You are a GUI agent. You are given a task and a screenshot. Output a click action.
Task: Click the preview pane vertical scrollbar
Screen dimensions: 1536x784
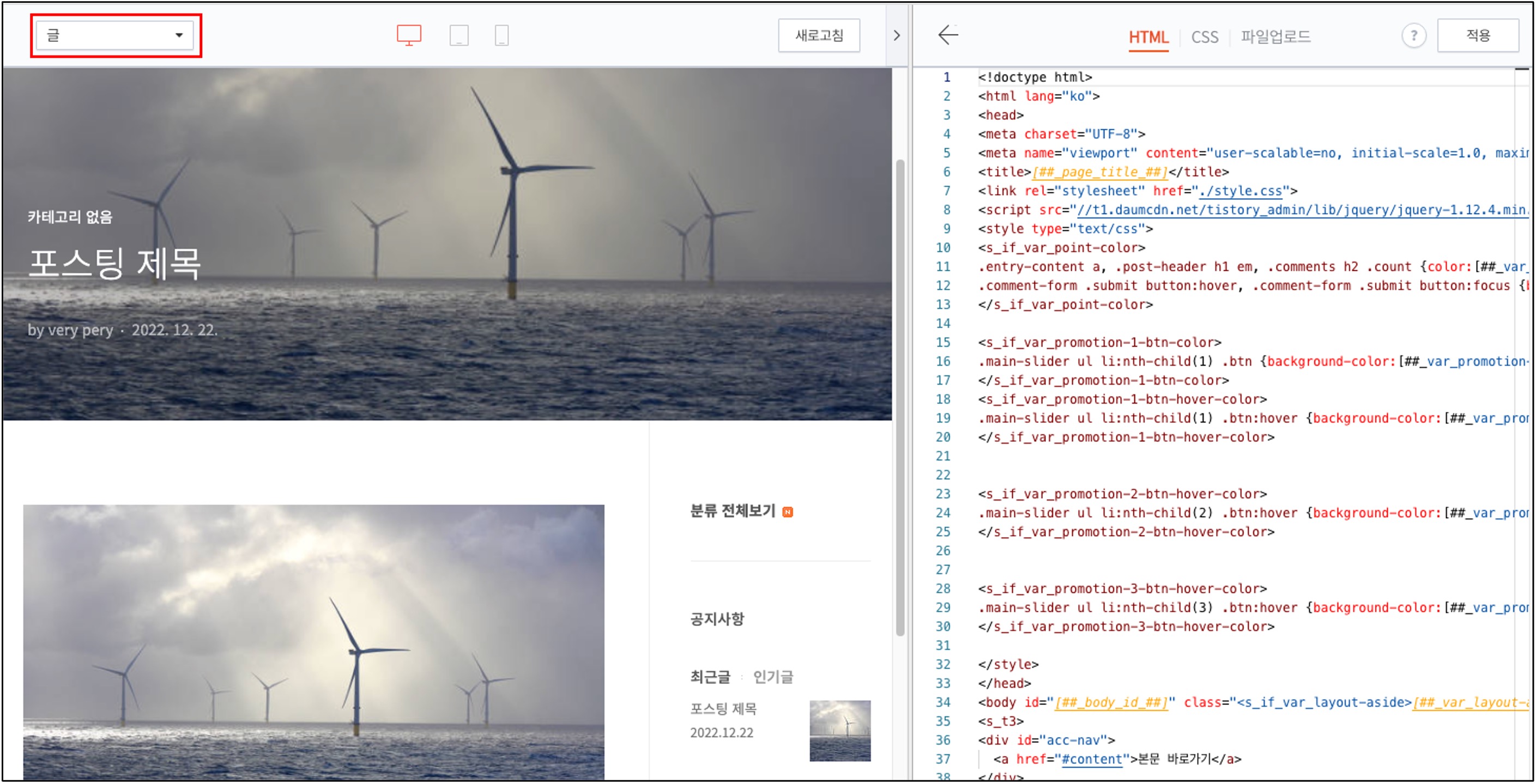900,397
